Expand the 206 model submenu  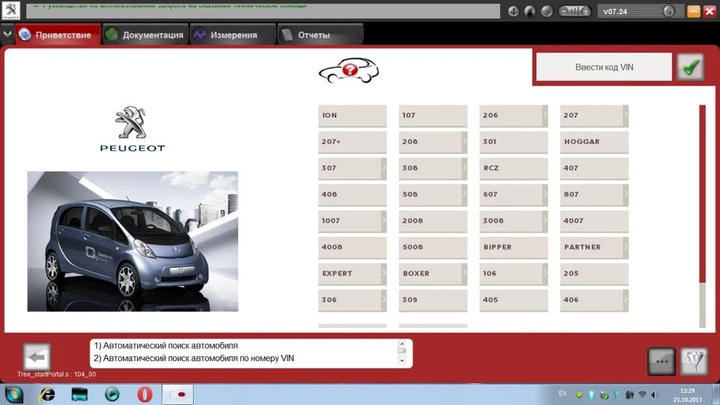point(545,116)
